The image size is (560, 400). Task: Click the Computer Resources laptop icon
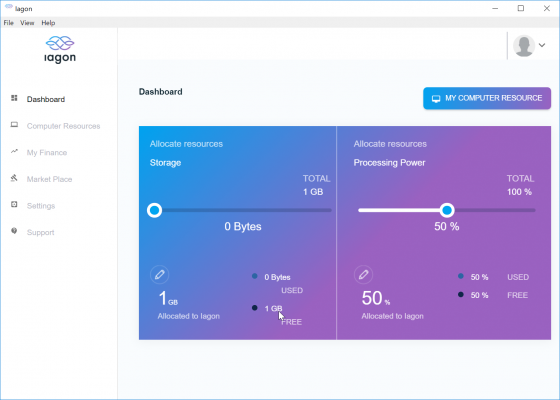[x=14, y=125]
